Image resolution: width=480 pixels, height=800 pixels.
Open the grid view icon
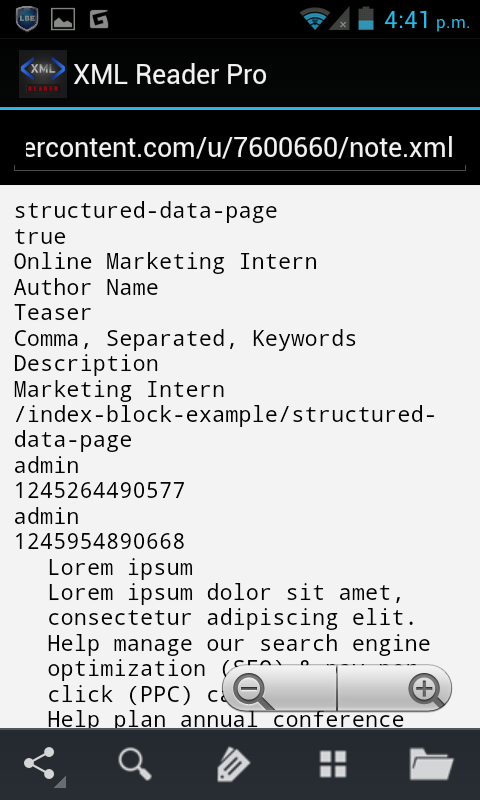[x=333, y=764]
